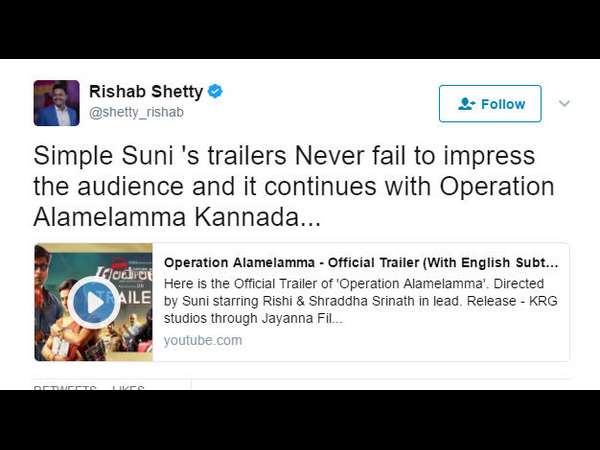Image resolution: width=600 pixels, height=450 pixels.
Task: Open the youtube.com link
Action: pyautogui.click(x=203, y=340)
